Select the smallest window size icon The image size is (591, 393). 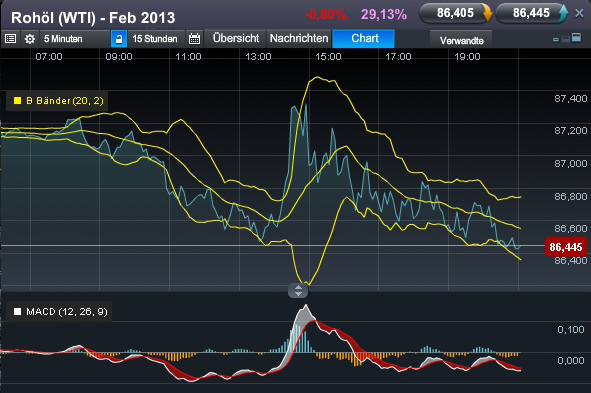coord(556,39)
